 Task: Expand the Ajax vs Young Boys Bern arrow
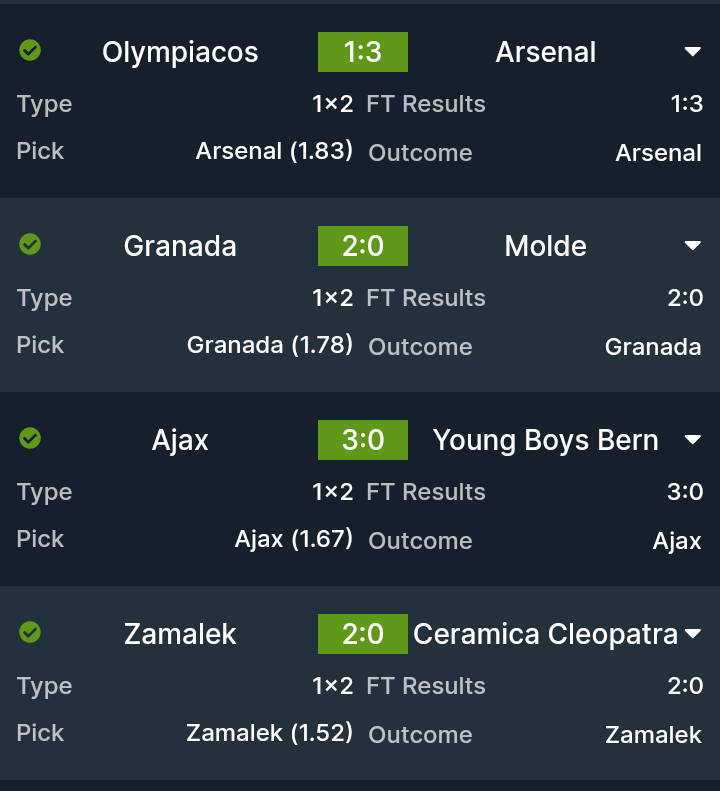click(x=692, y=440)
